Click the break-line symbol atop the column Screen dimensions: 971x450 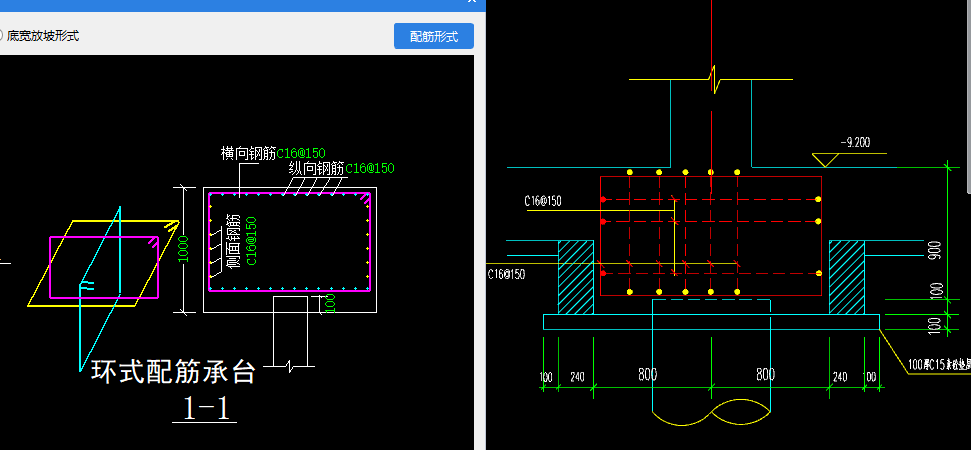(x=712, y=78)
